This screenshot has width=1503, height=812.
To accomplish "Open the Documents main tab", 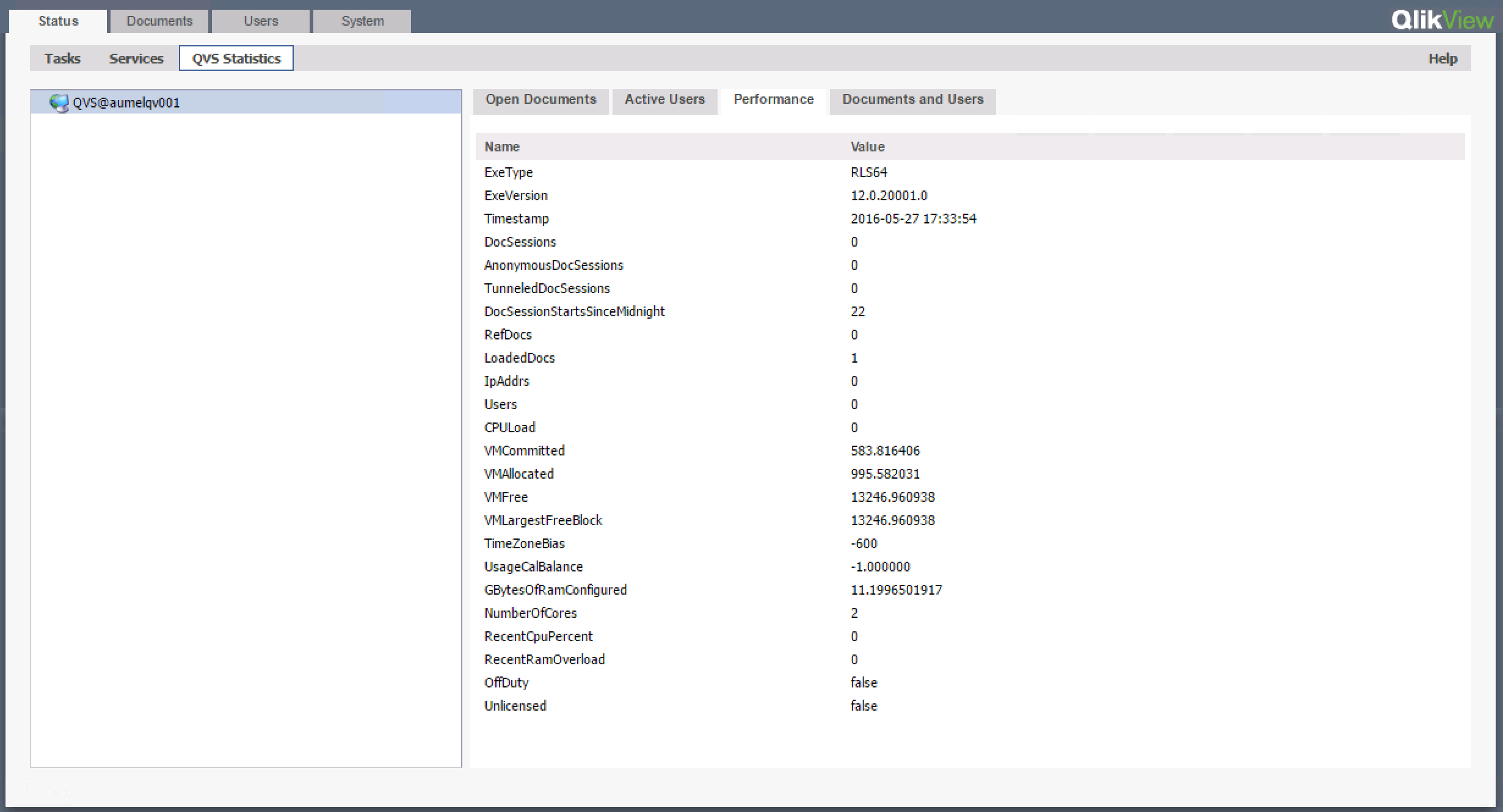I will point(159,21).
